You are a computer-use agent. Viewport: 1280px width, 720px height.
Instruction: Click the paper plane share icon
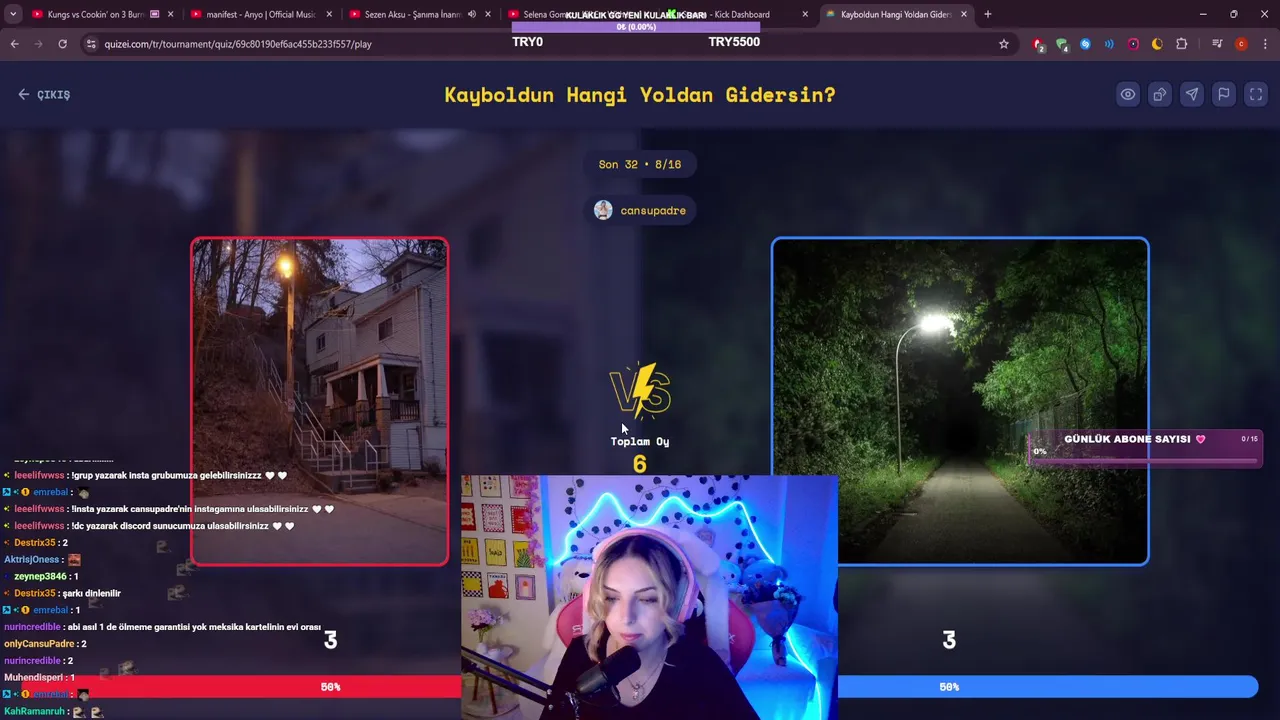click(x=1192, y=94)
